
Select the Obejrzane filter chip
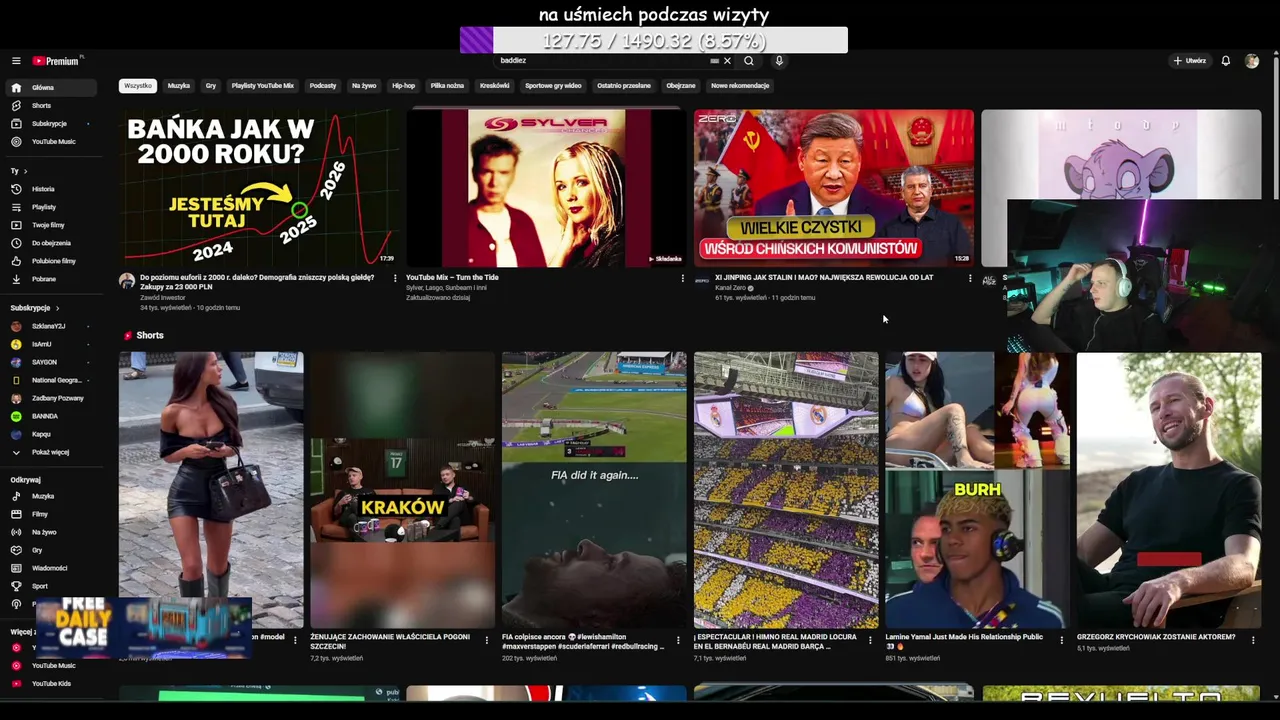pos(681,86)
